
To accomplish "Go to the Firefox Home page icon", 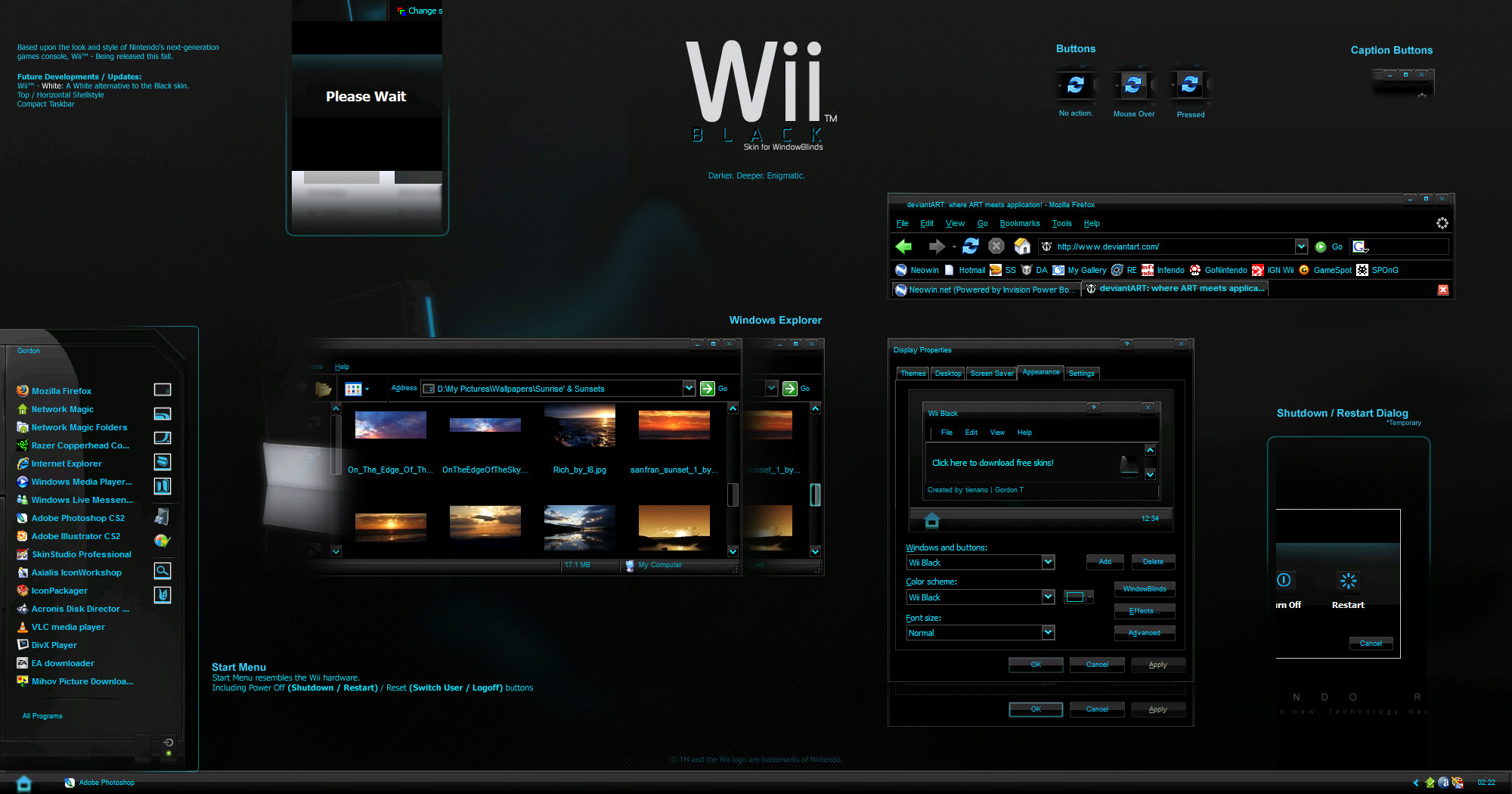I will [1022, 246].
